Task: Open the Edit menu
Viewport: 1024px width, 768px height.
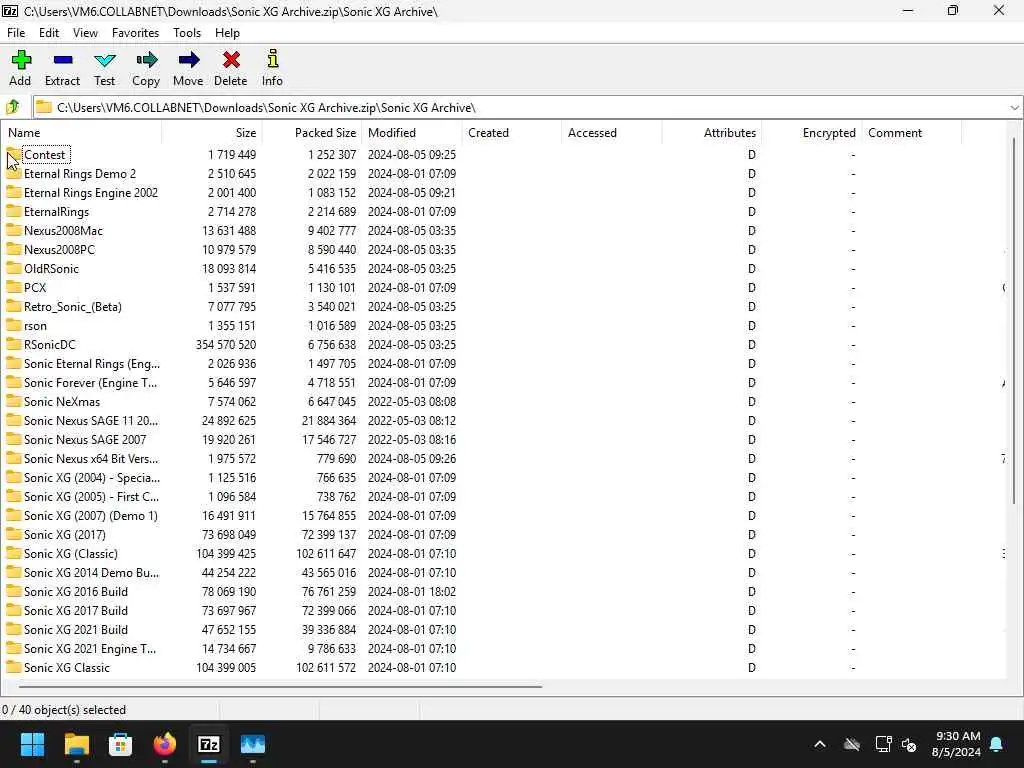Action: [x=49, y=33]
